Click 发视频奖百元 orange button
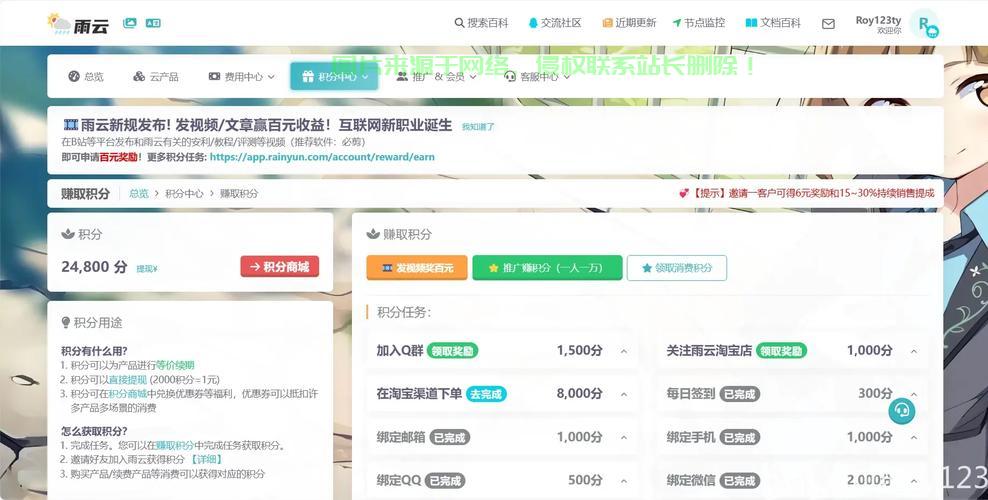This screenshot has width=988, height=500. click(417, 268)
